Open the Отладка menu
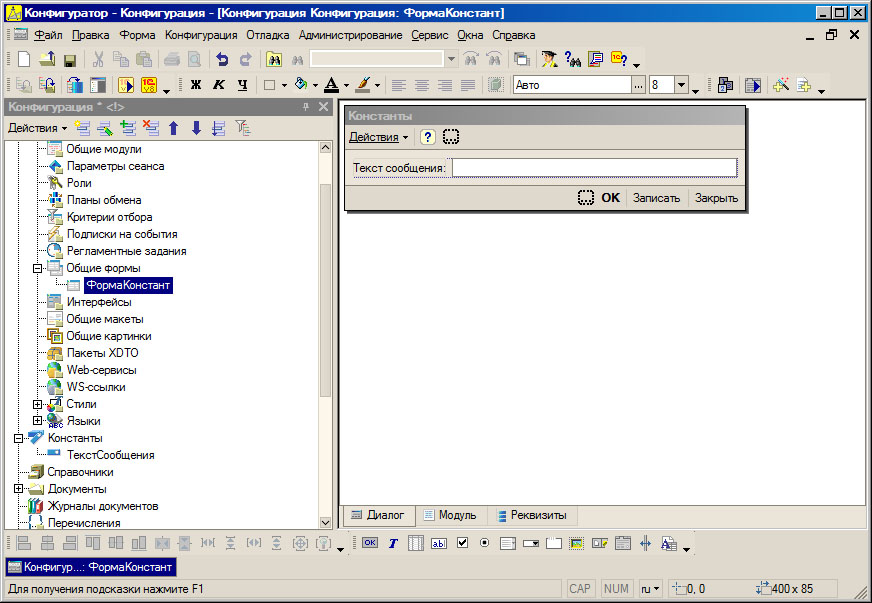This screenshot has height=603, width=872. coord(267,35)
